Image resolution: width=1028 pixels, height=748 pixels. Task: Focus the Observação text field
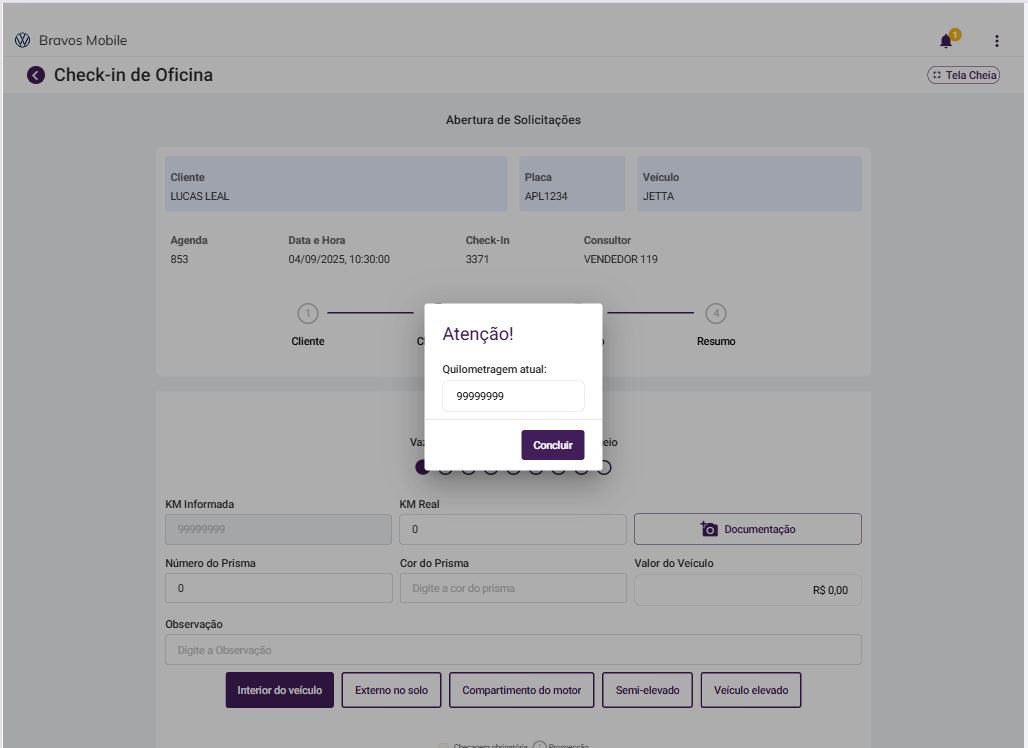pyautogui.click(x=513, y=650)
